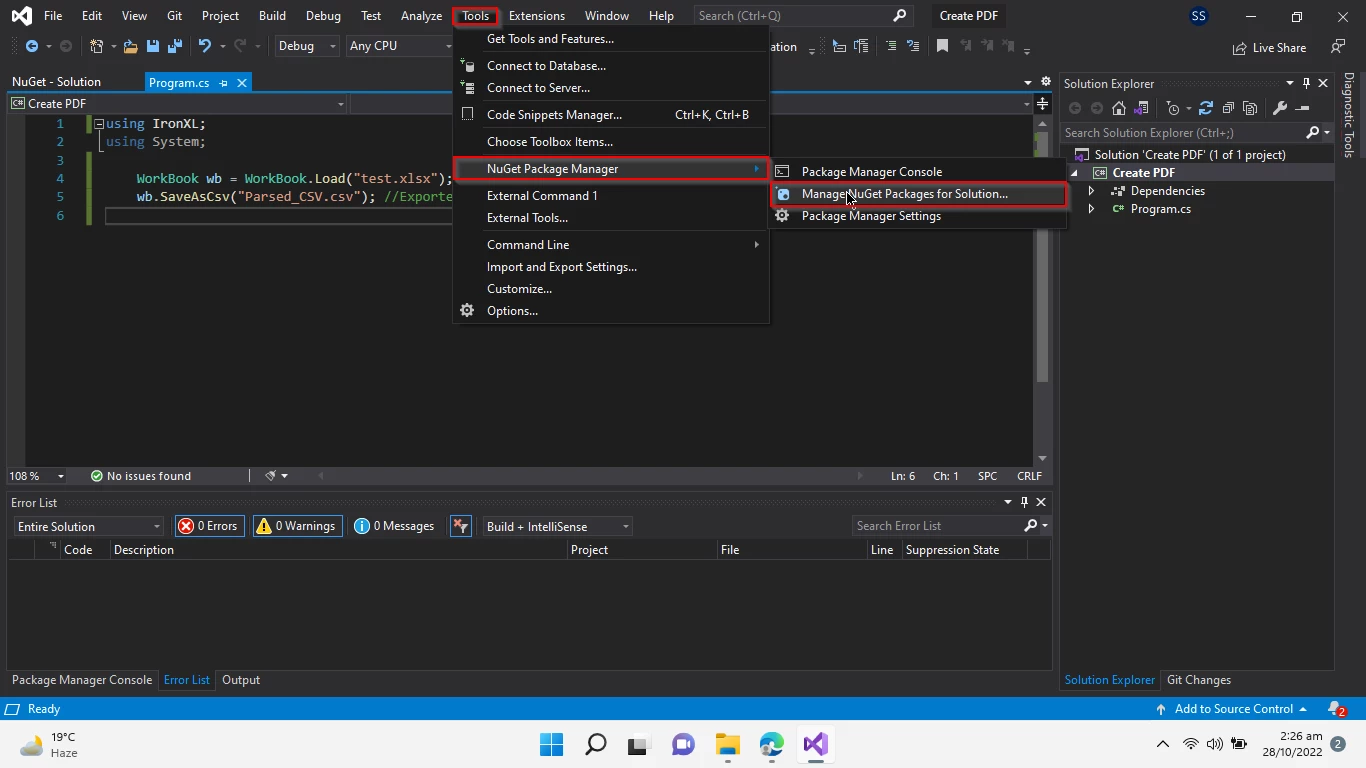Expand the Dependencies node in Solution Explorer
This screenshot has height=768, width=1366.
[x=1091, y=191]
